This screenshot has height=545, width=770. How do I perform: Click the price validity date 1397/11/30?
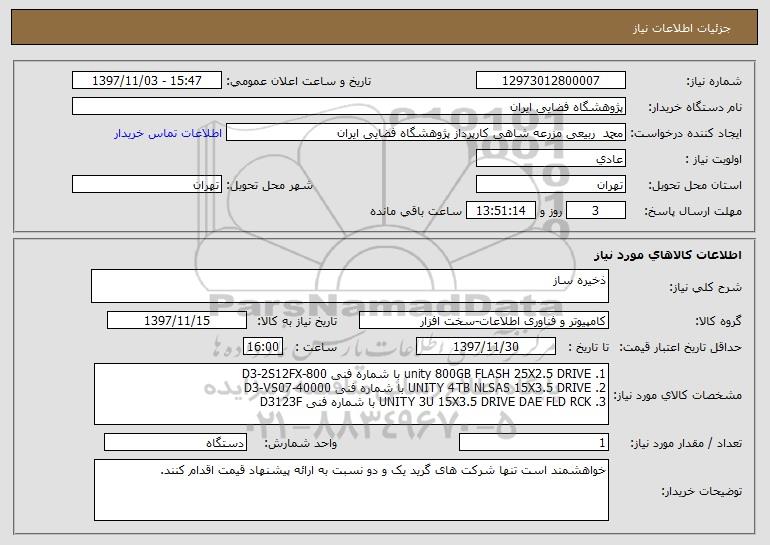486,347
